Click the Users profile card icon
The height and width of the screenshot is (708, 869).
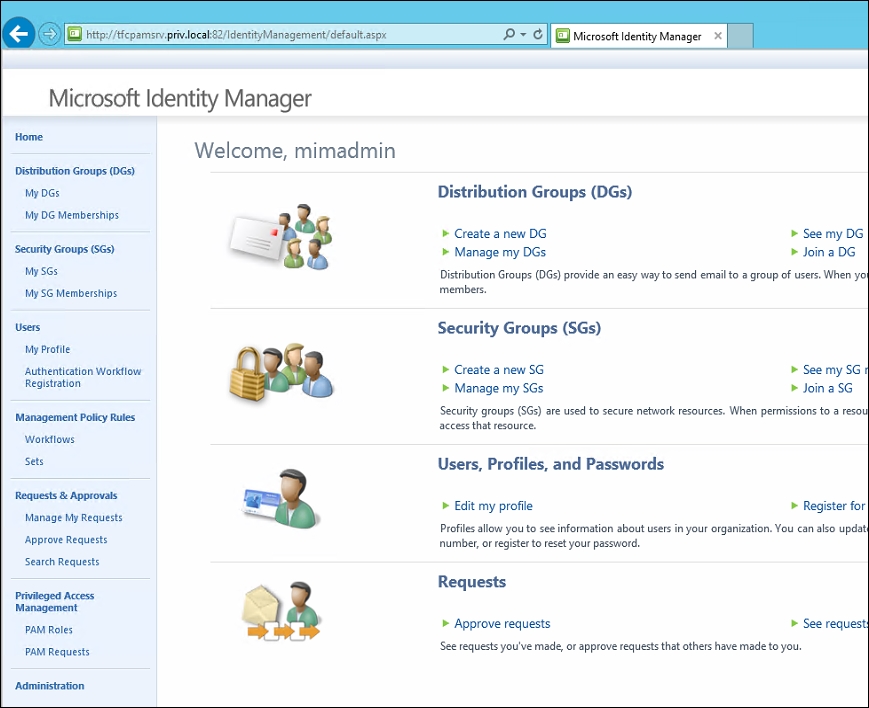point(280,498)
